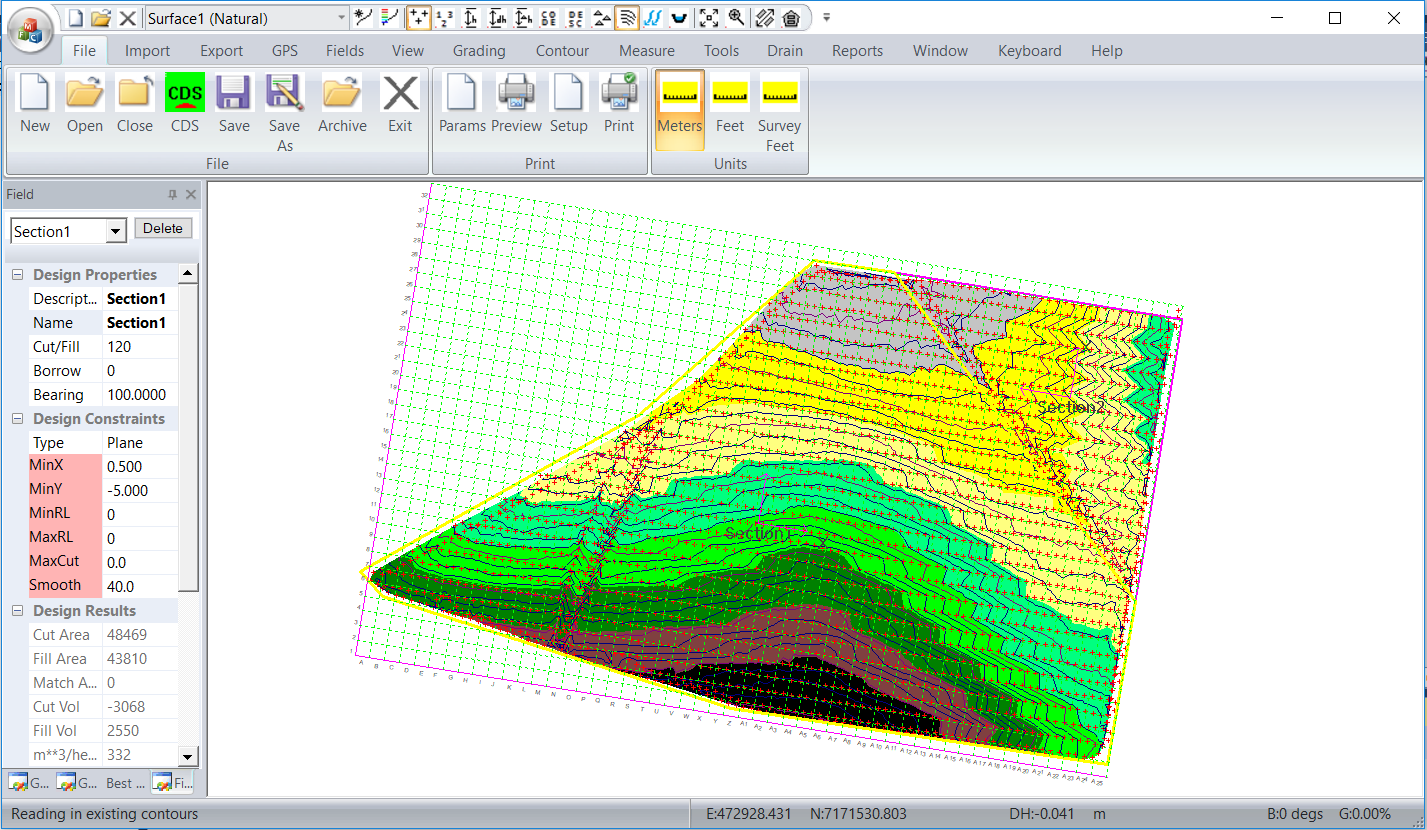Toggle the contour lines display in the toolbar
This screenshot has width=1427, height=830.
627,18
